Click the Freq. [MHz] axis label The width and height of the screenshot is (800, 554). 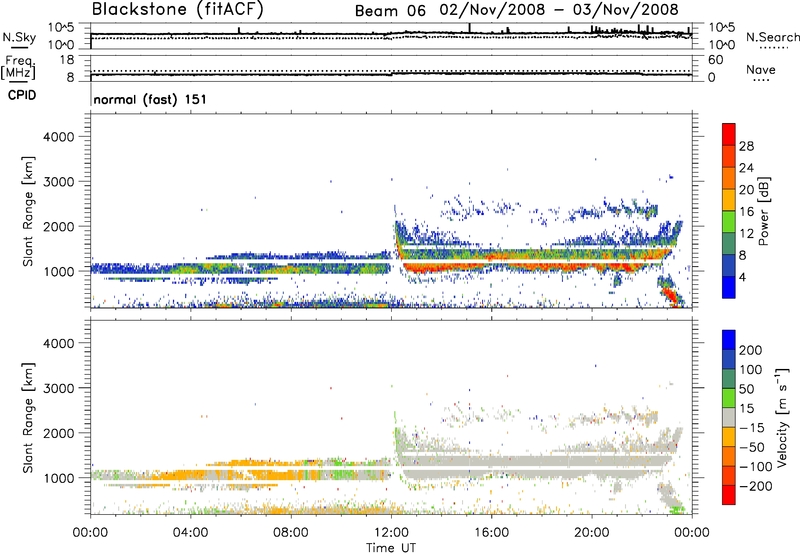coord(19,67)
